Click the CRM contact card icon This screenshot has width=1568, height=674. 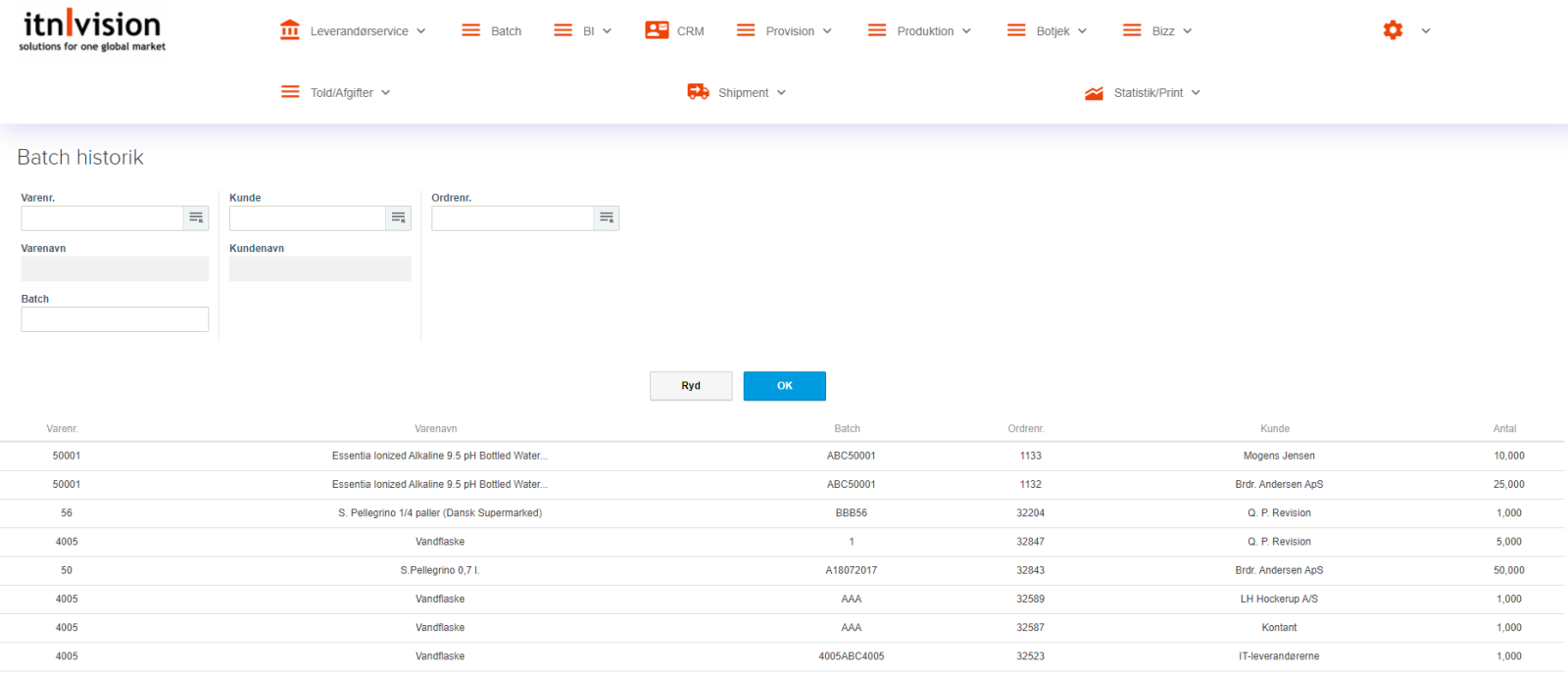click(657, 30)
